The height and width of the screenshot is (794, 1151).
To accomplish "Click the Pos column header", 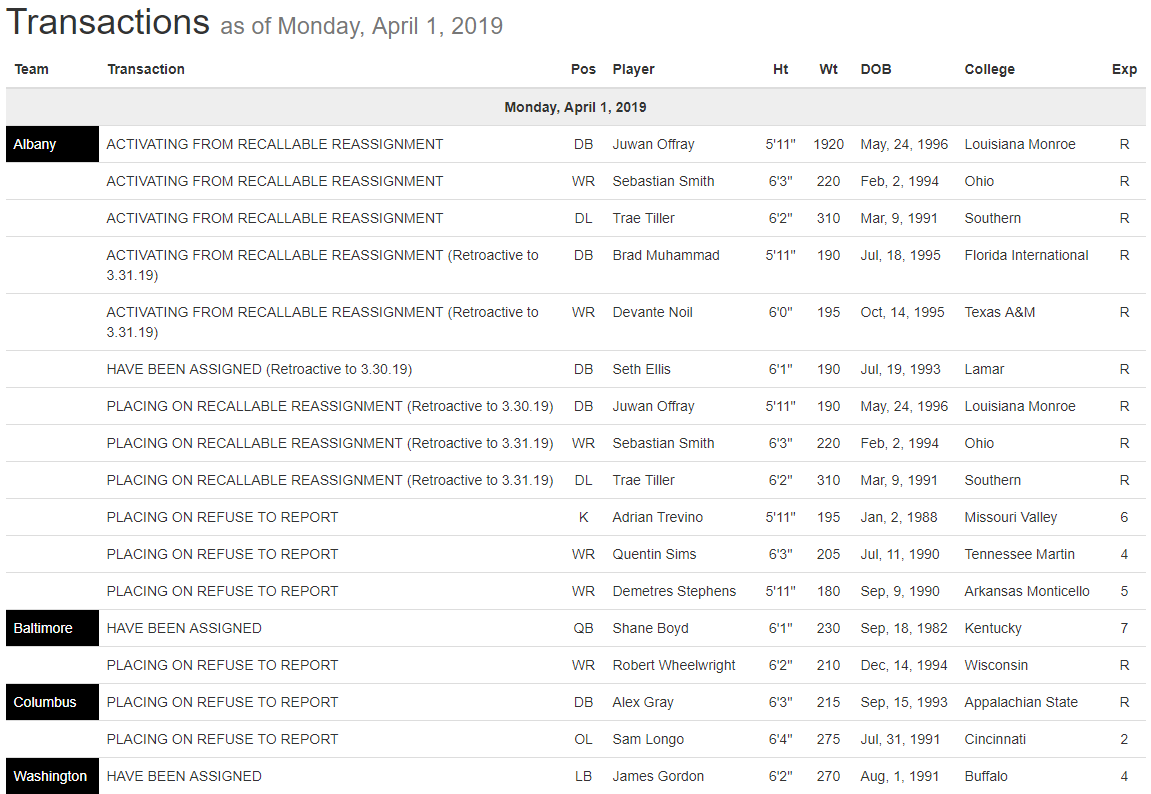I will coord(583,69).
